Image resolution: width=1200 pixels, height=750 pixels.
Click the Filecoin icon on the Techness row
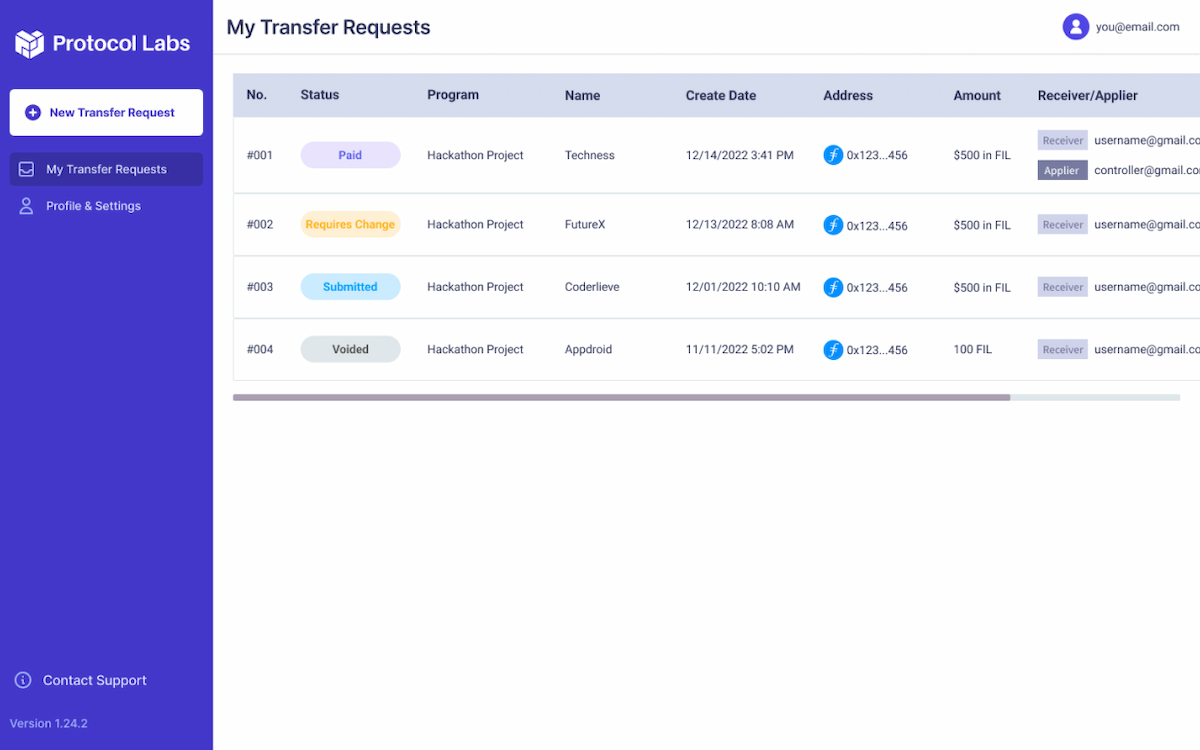(833, 155)
